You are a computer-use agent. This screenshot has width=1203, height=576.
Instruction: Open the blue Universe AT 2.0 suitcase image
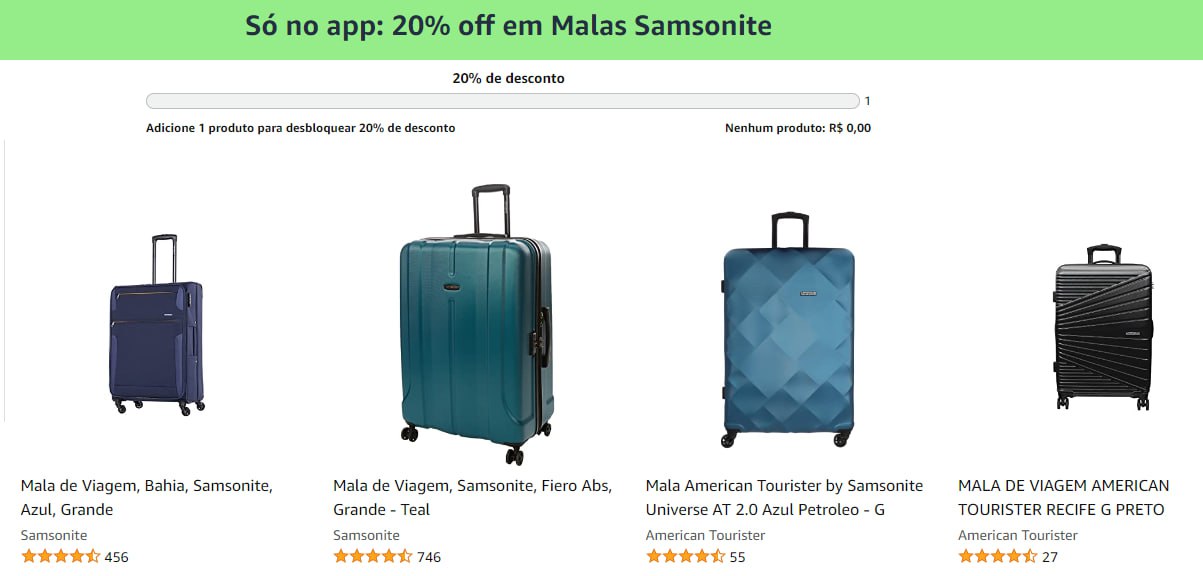point(789,329)
